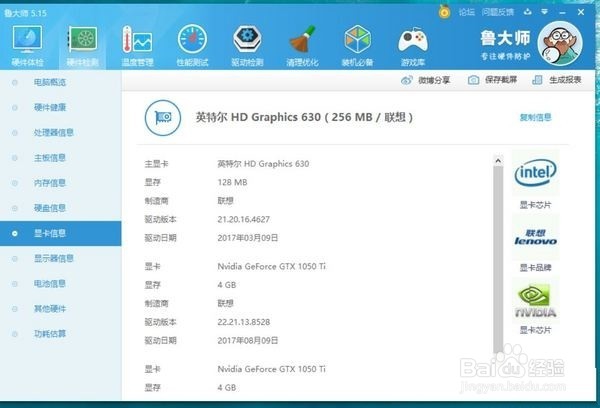Click the scrollbar up arrow
This screenshot has width=600, height=408.
pyautogui.click(x=498, y=161)
